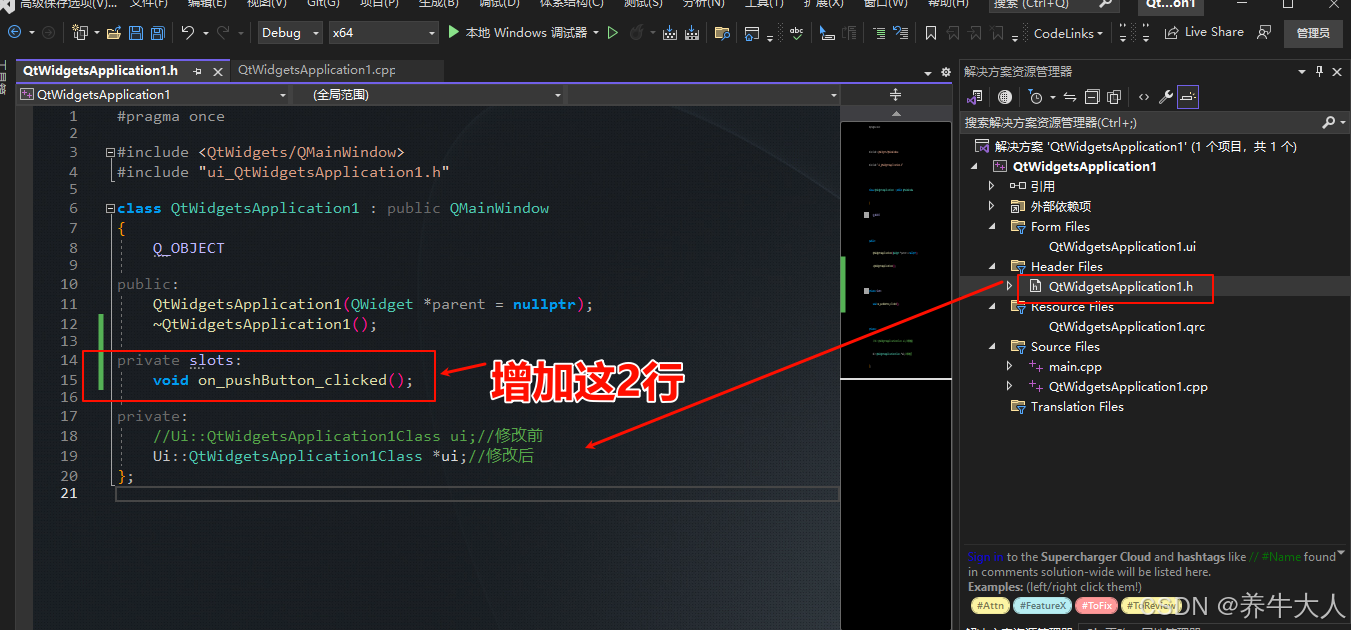Click the Visual Studio search box (Ctrl+Q)
The width and height of the screenshot is (1351, 630).
(1053, 4)
